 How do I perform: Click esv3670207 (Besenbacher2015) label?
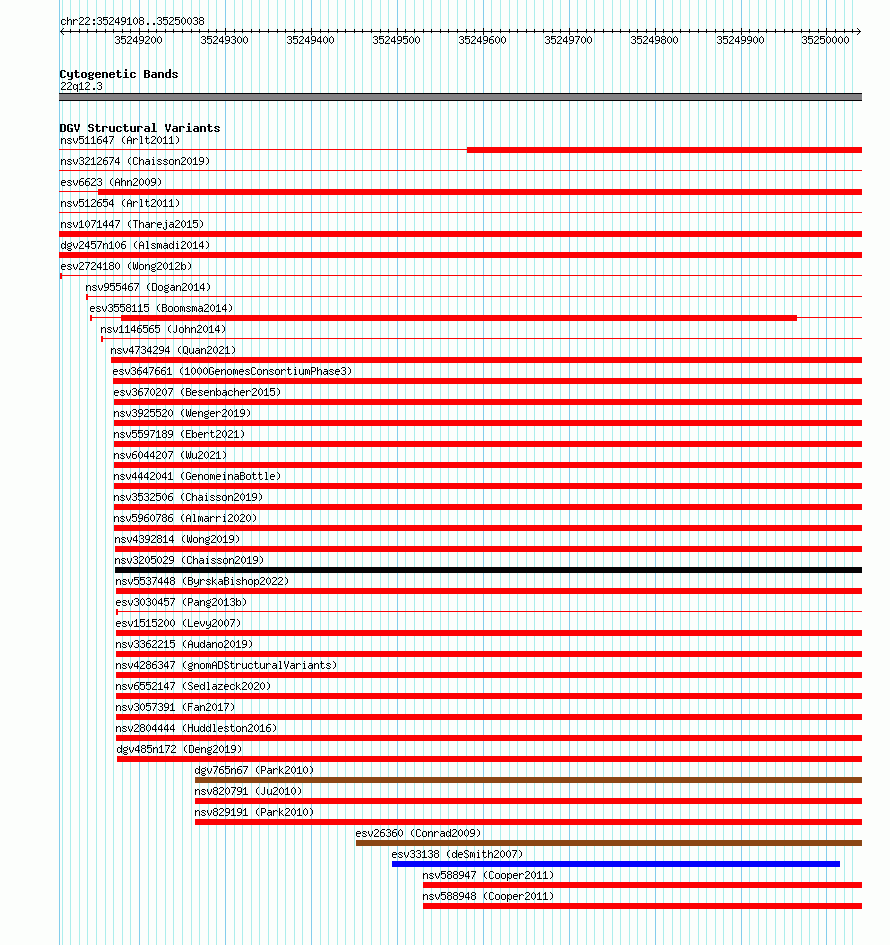(x=197, y=392)
